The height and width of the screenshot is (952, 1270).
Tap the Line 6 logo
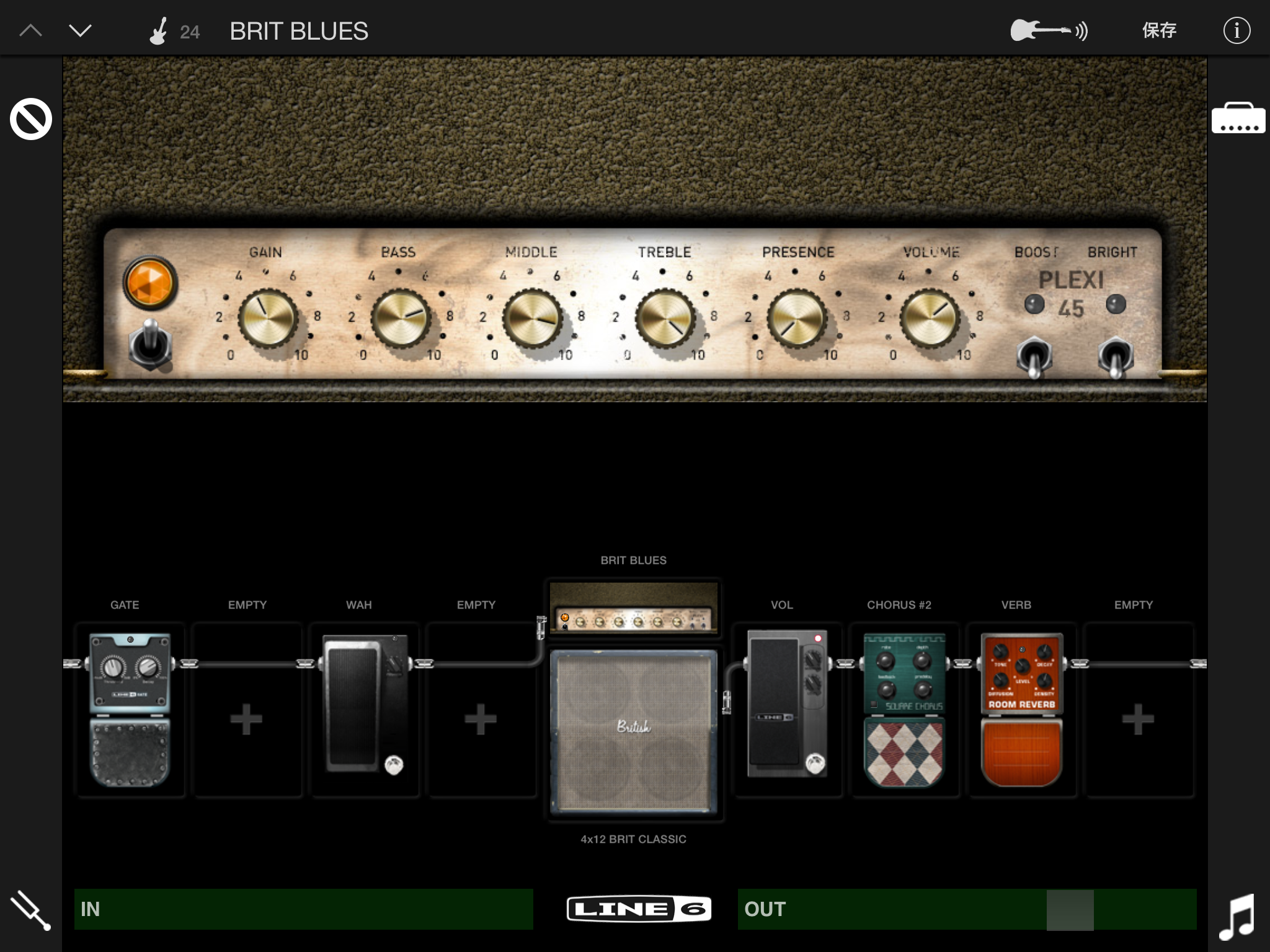coord(639,909)
